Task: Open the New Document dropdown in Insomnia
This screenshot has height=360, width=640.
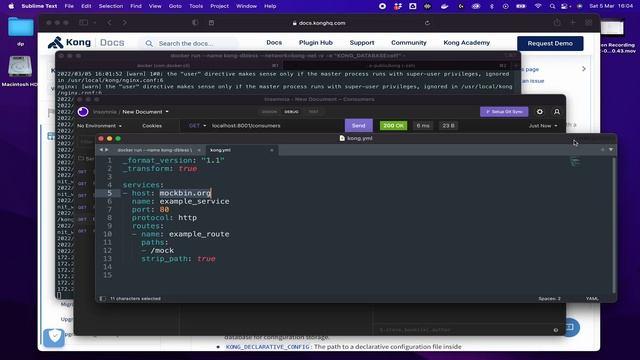Action: [x=145, y=112]
